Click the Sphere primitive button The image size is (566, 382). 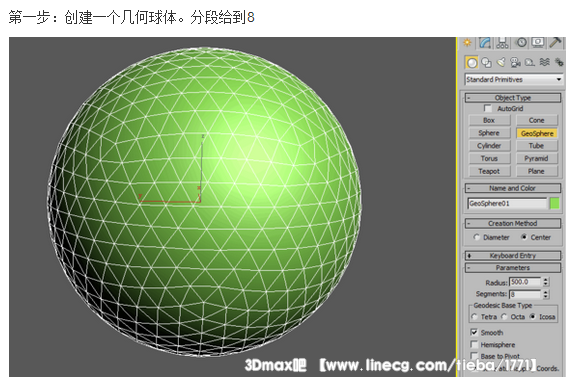489,133
